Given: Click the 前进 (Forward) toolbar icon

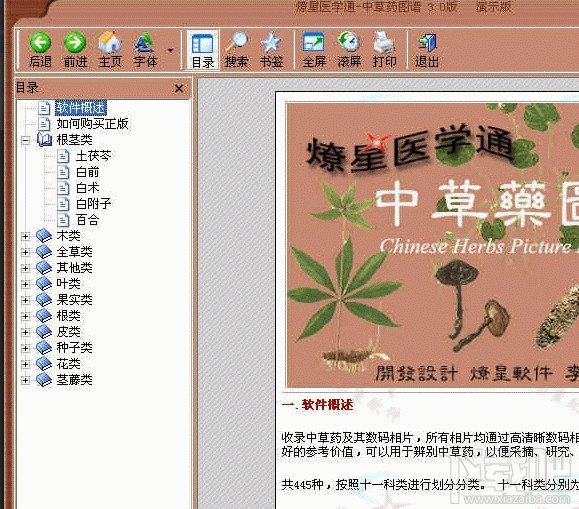Looking at the screenshot, I should tap(75, 49).
